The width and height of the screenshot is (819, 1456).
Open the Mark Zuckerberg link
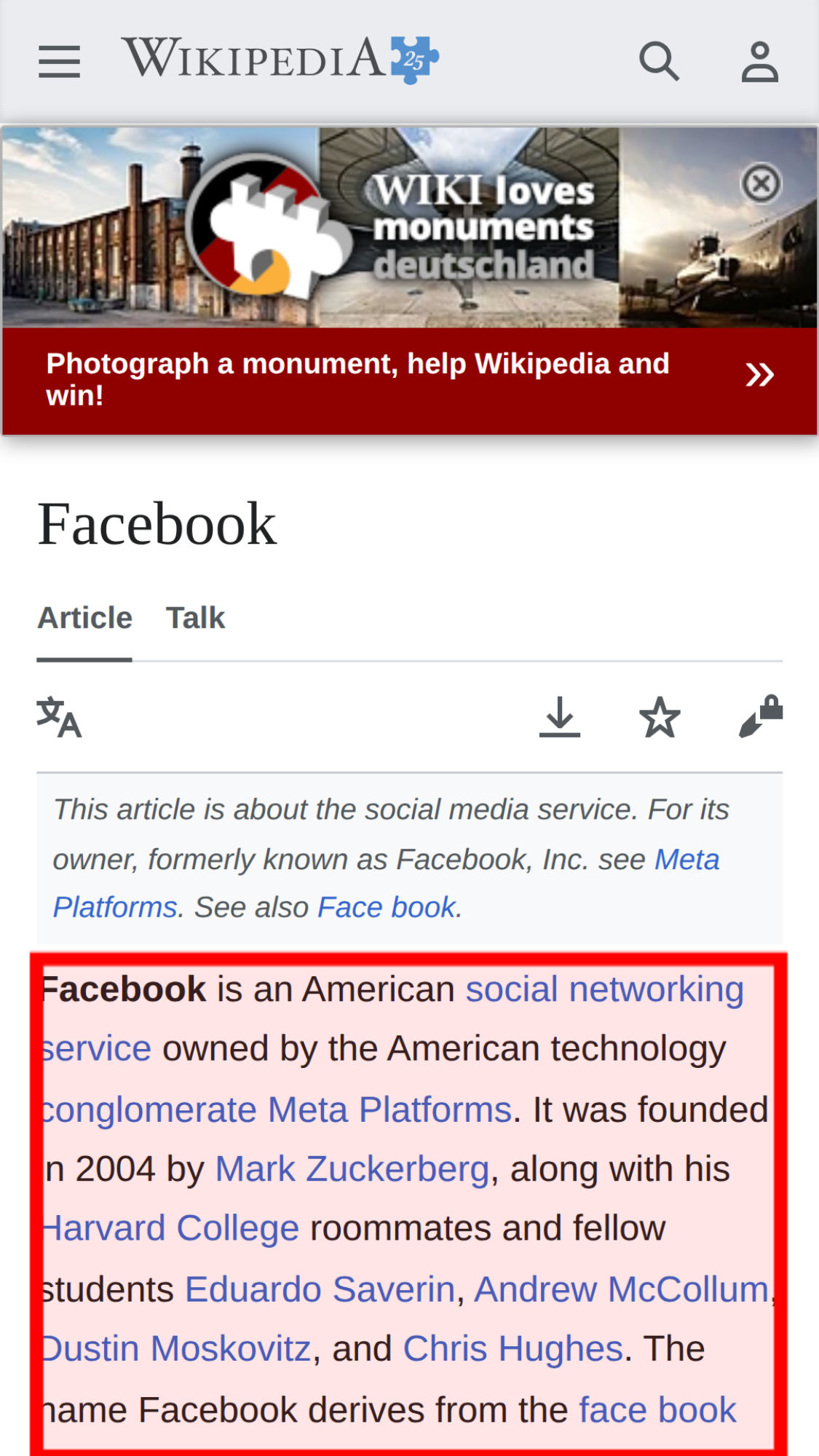pyautogui.click(x=352, y=1169)
